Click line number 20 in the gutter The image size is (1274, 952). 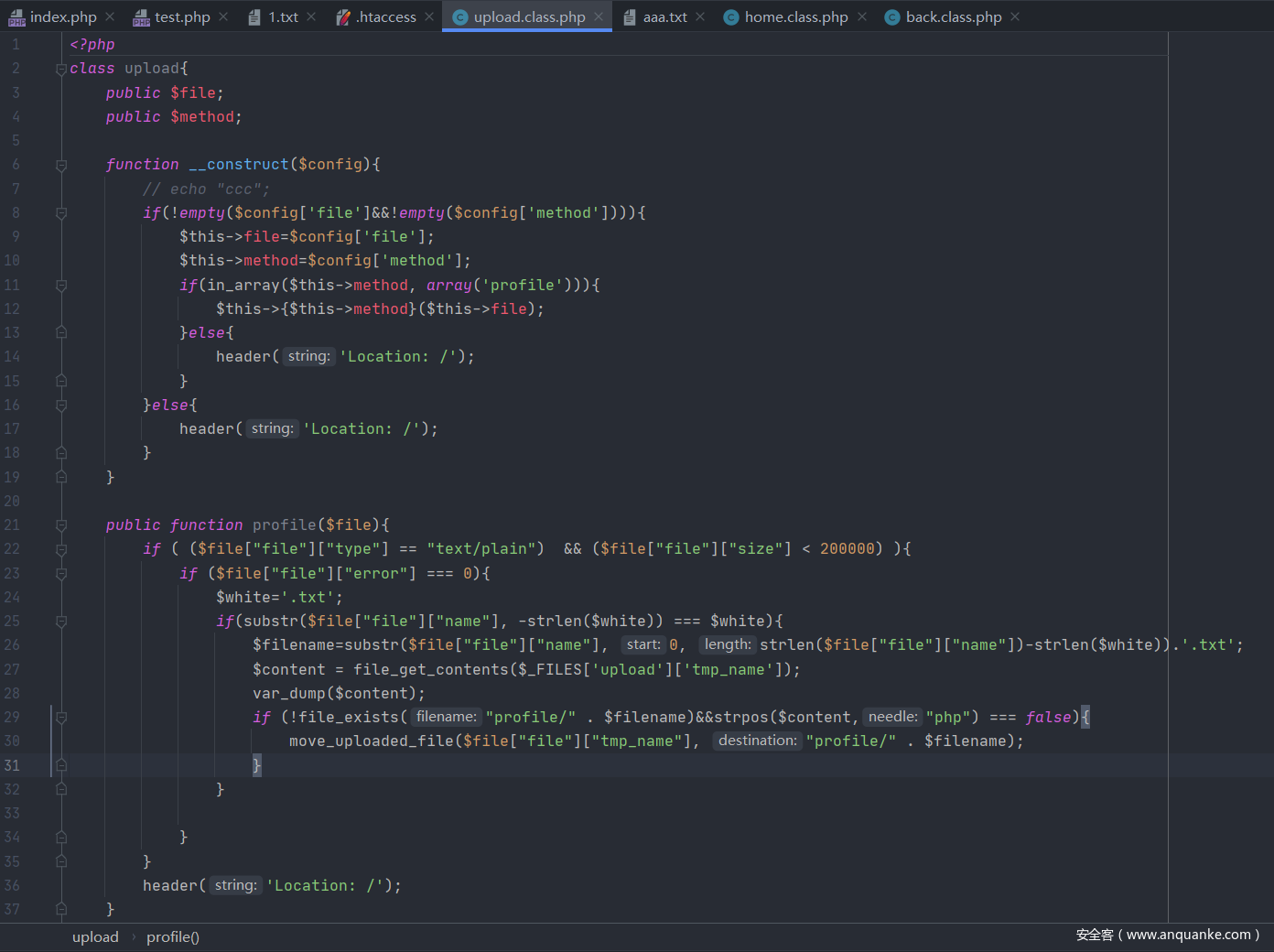tap(12, 501)
